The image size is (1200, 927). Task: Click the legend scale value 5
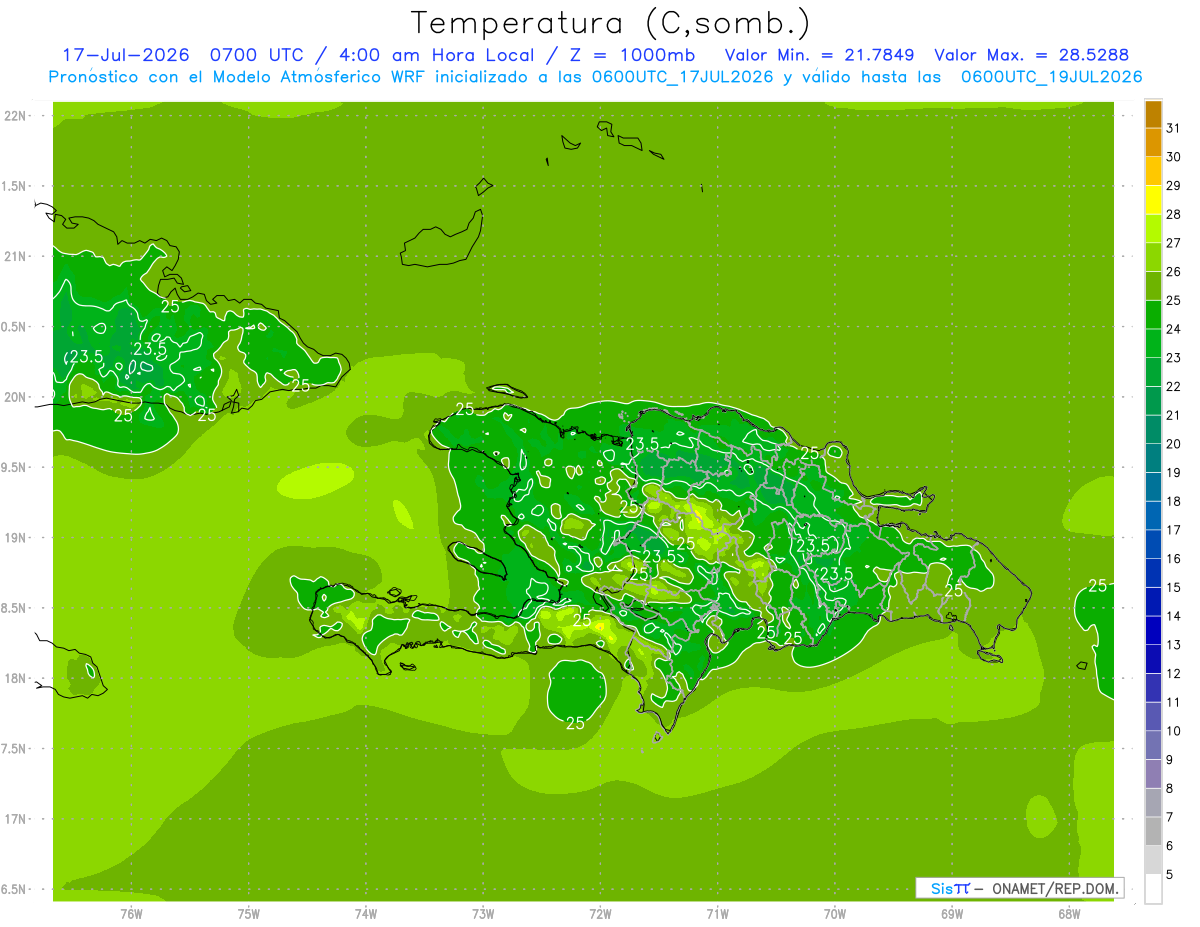[1170, 875]
